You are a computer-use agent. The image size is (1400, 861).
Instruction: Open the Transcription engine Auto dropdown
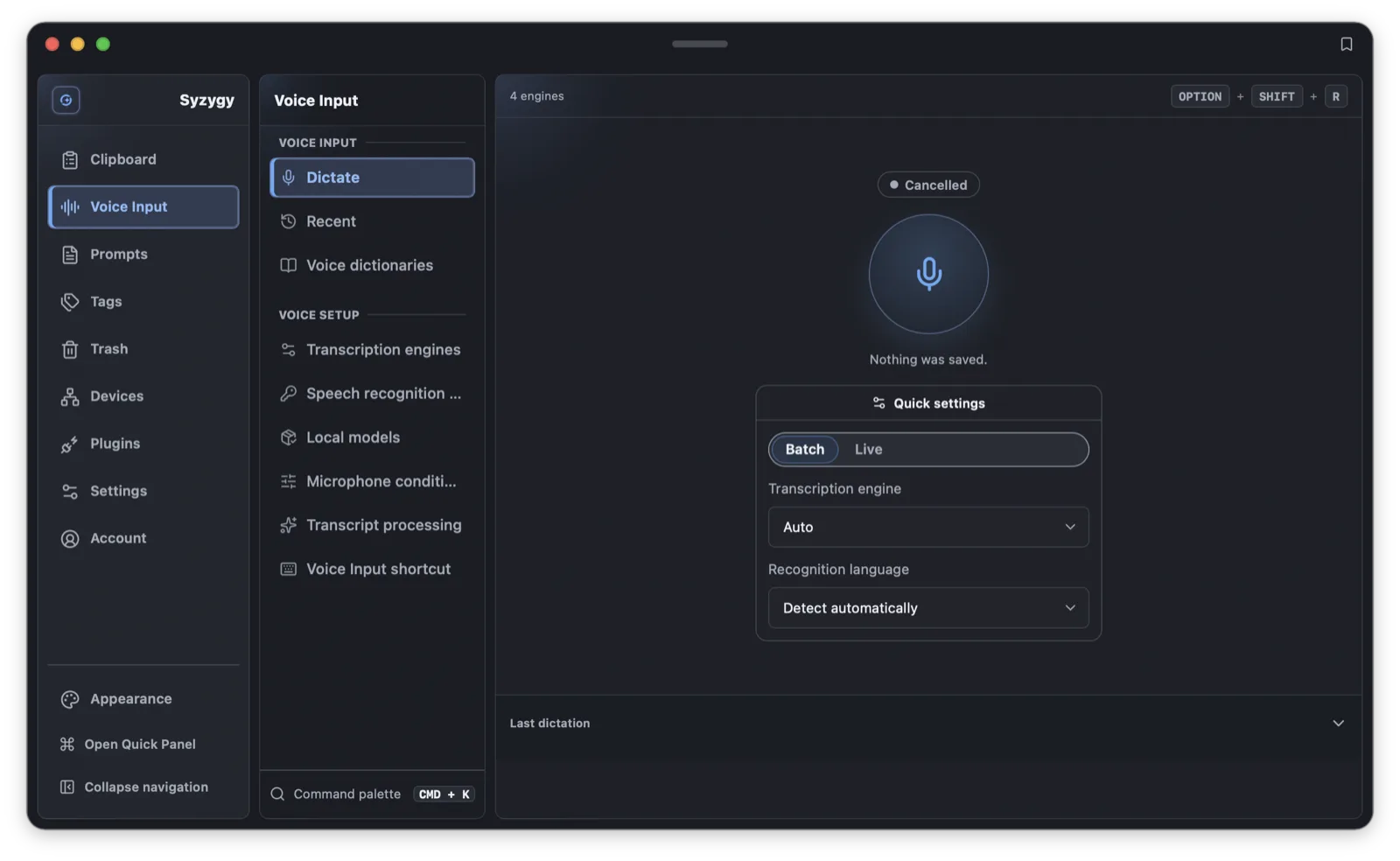point(928,527)
